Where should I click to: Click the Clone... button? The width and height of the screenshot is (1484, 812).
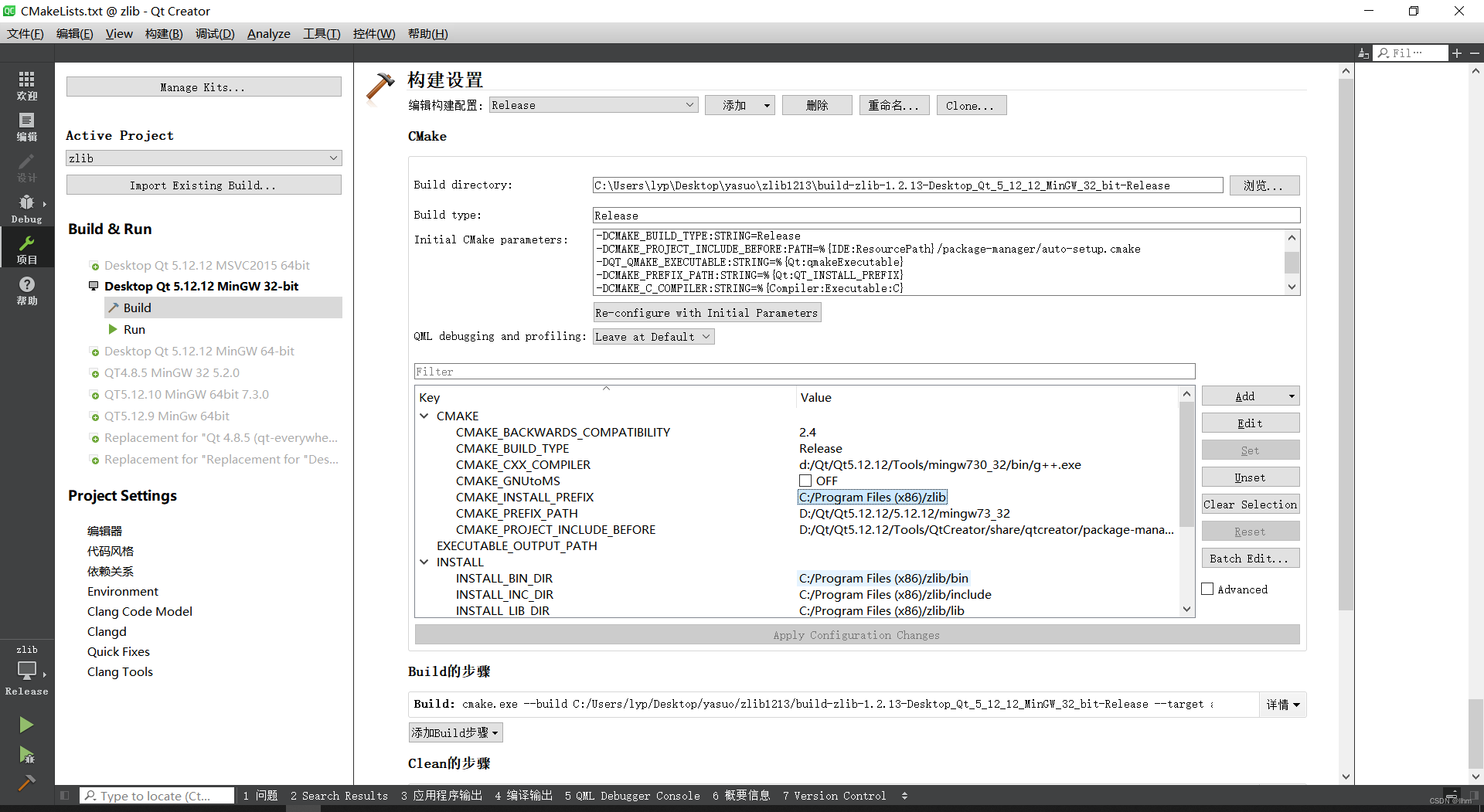(971, 105)
